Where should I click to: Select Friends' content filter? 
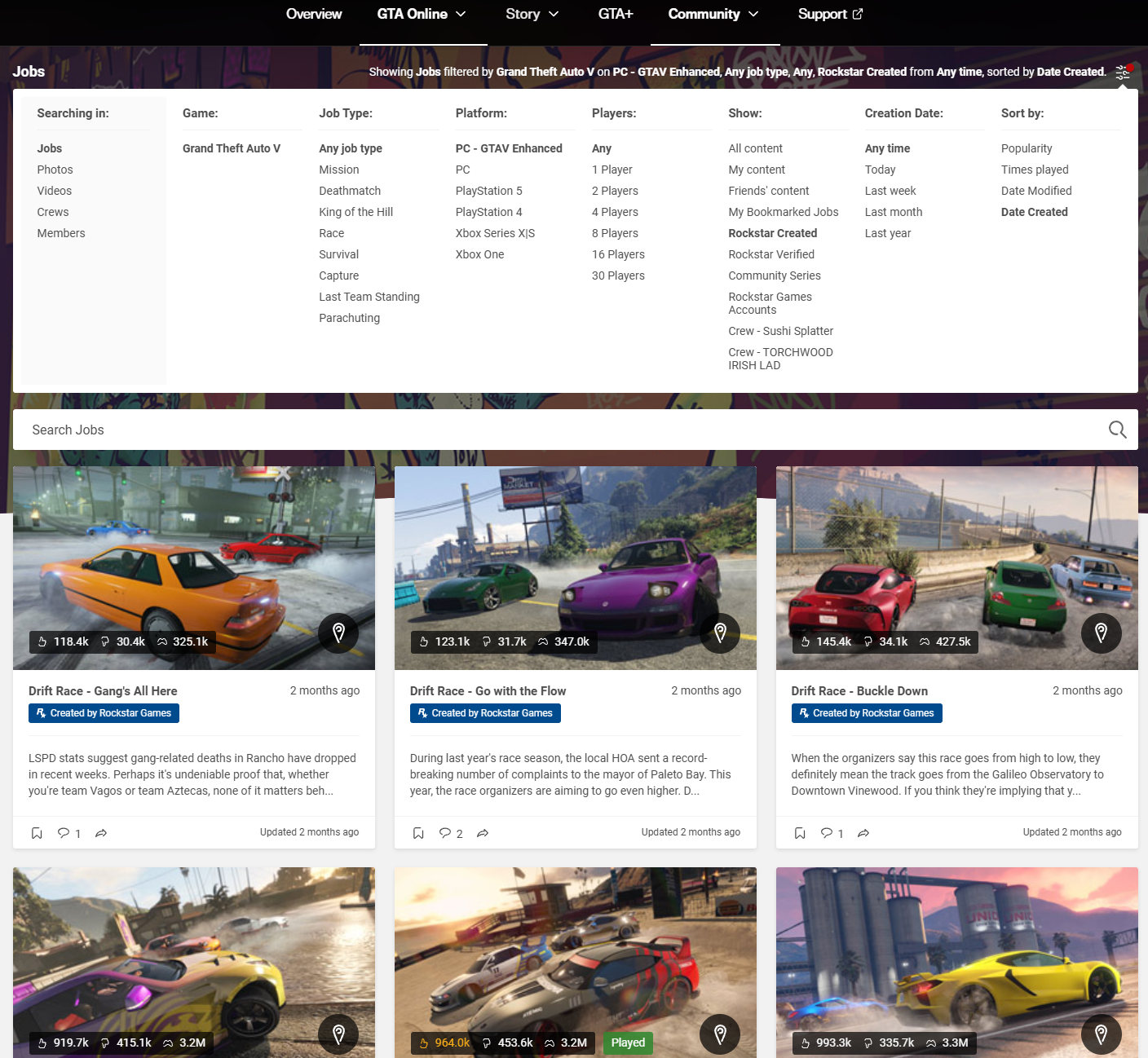[x=769, y=191]
